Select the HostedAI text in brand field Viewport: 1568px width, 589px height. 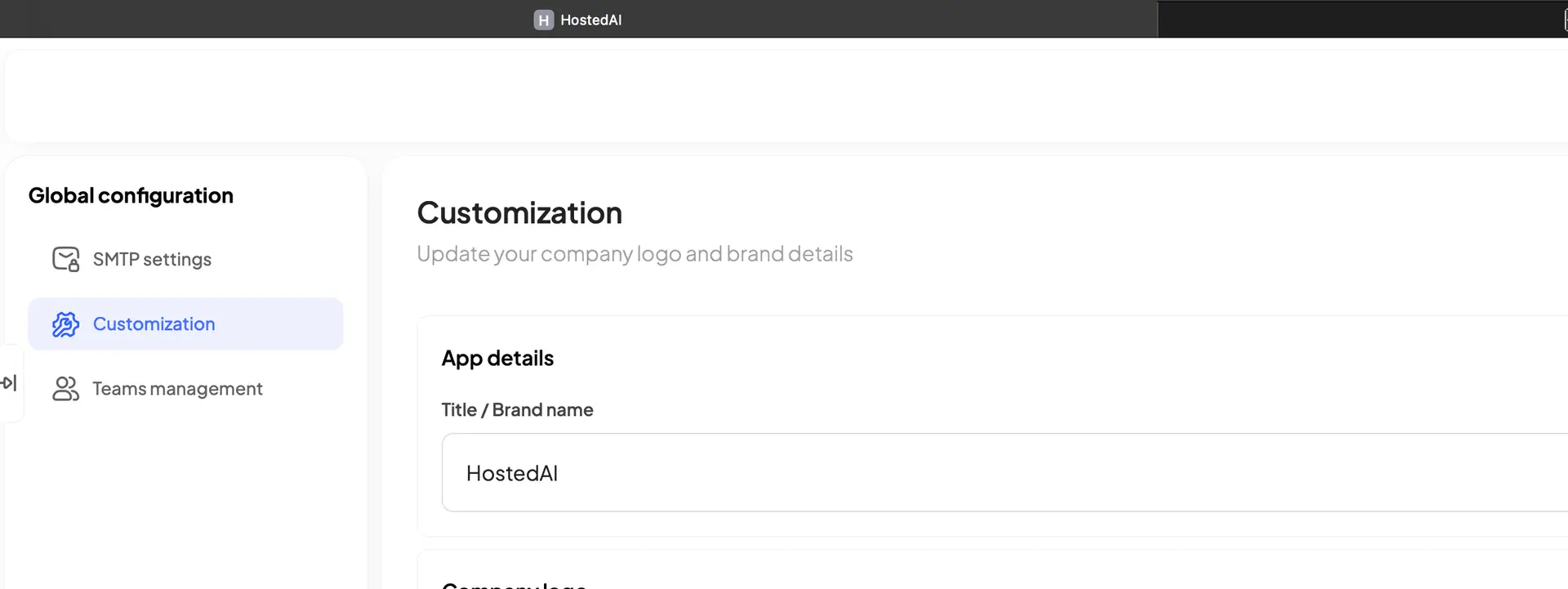[512, 472]
